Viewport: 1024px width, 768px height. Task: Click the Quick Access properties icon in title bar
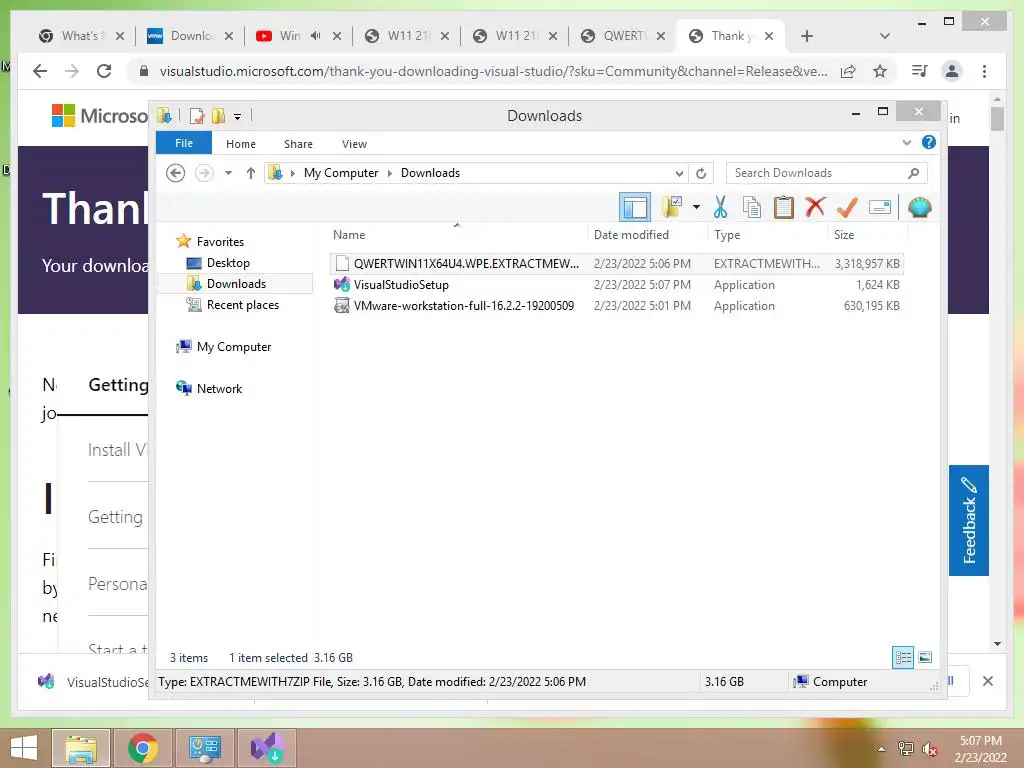coord(196,116)
